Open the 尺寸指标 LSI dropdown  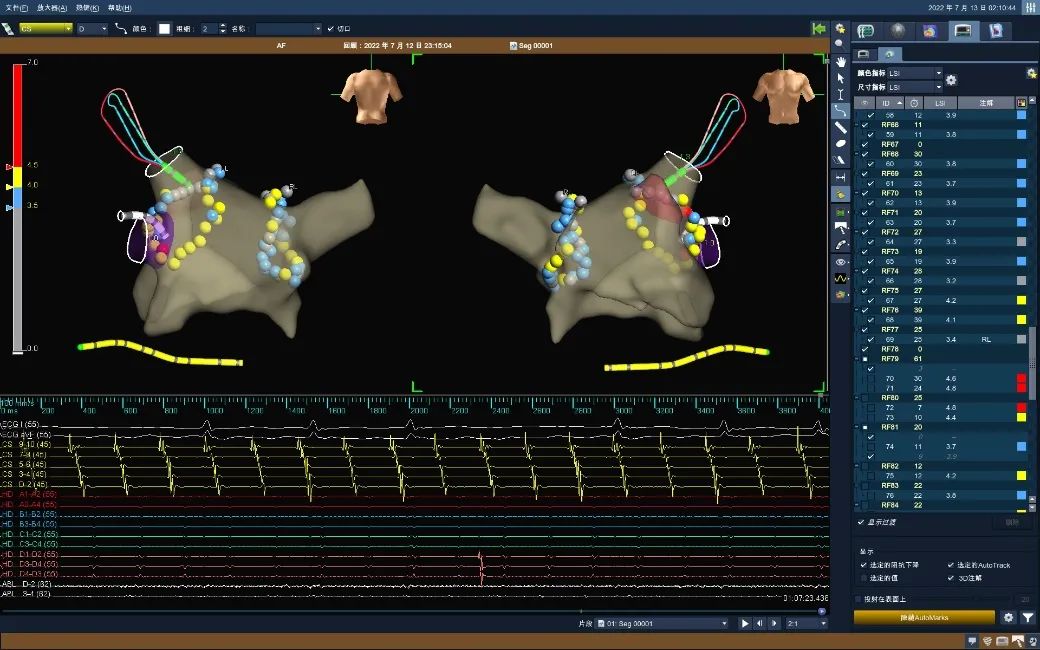tap(915, 87)
